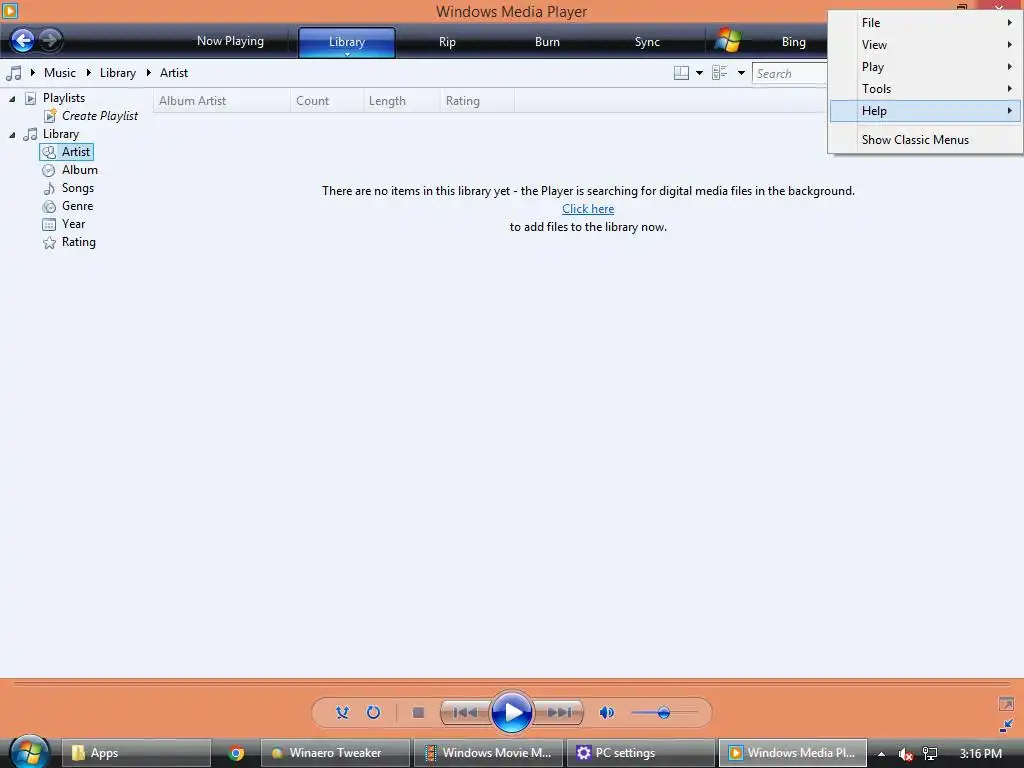Viewport: 1024px width, 768px height.
Task: Click the Create Playlist icon
Action: (x=50, y=116)
